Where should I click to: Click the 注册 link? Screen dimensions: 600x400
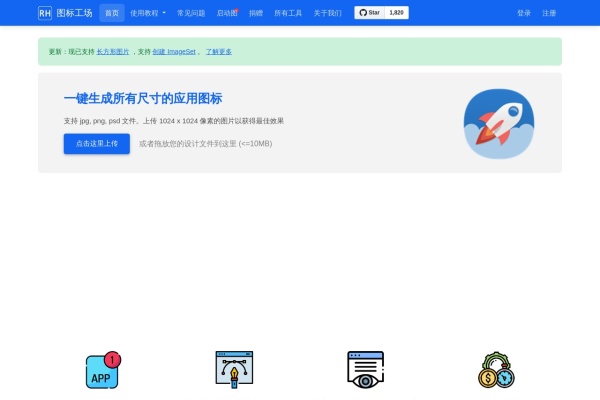click(x=549, y=13)
